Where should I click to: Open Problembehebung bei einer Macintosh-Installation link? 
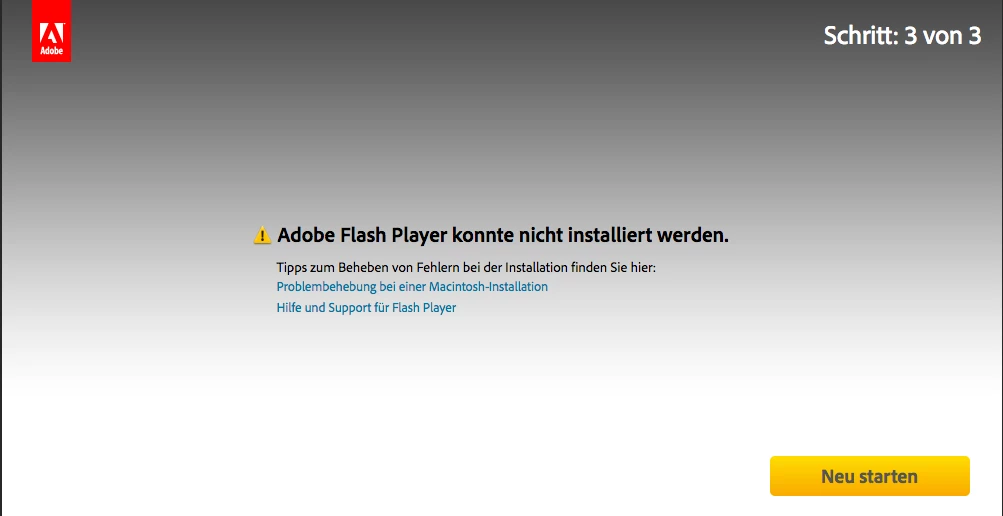tap(412, 286)
